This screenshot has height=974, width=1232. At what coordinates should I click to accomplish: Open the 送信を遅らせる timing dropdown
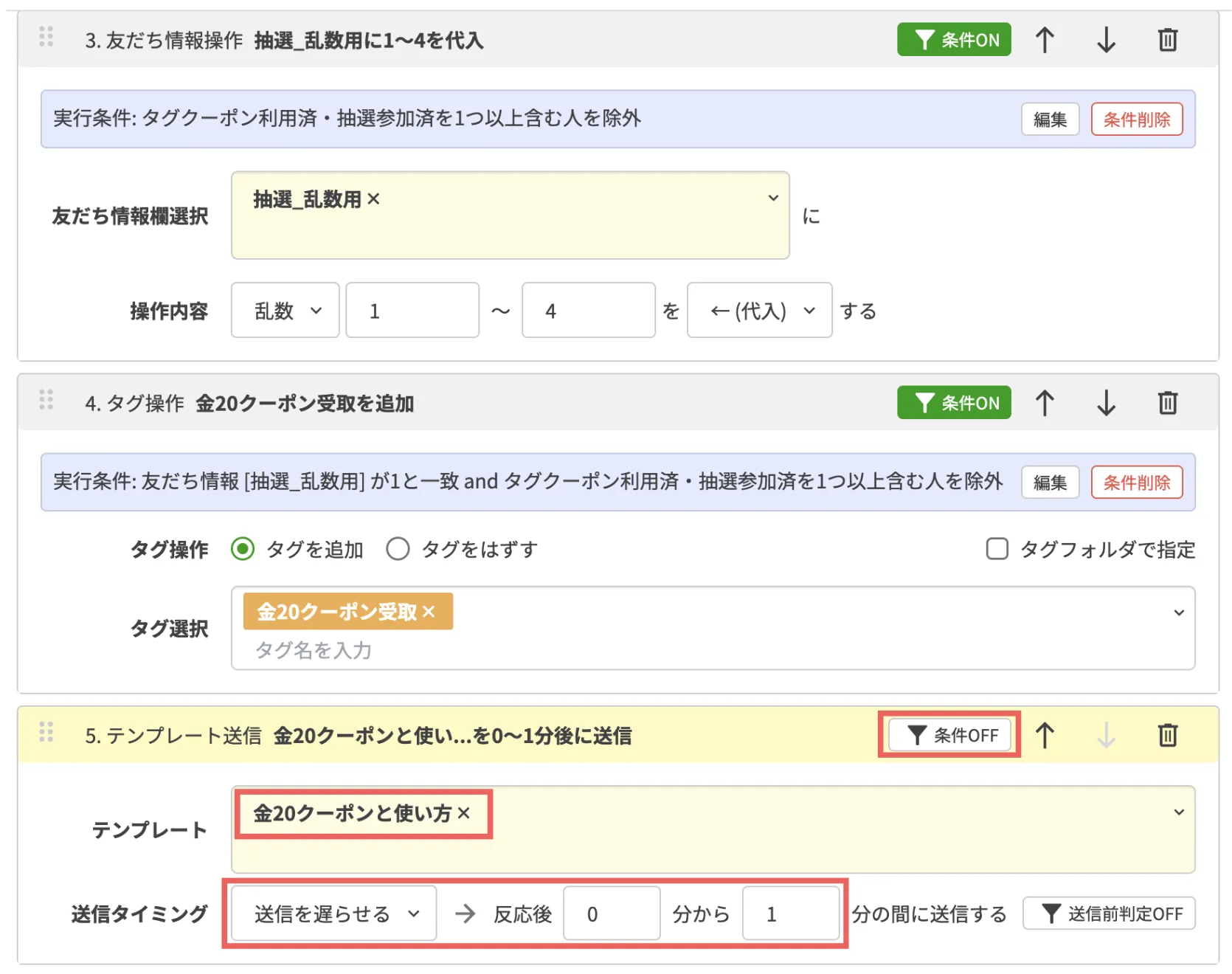click(x=334, y=914)
